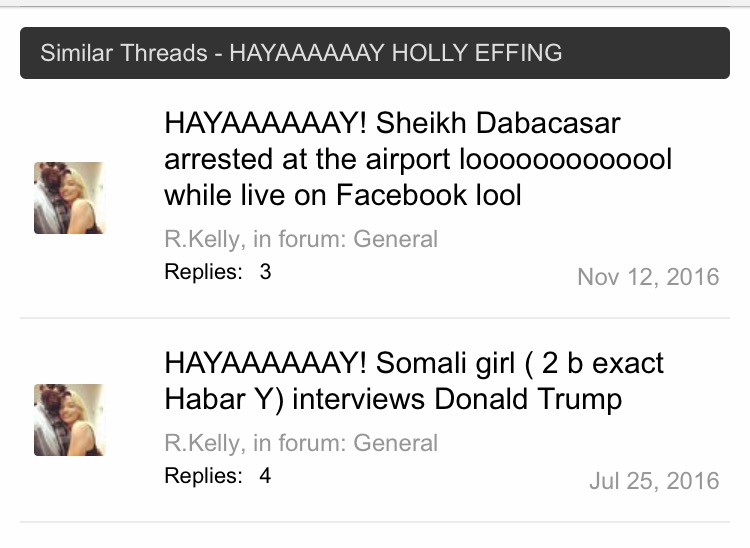Click the 'Replies:' label with 3 replies
This screenshot has width=750, height=548.
[204, 272]
